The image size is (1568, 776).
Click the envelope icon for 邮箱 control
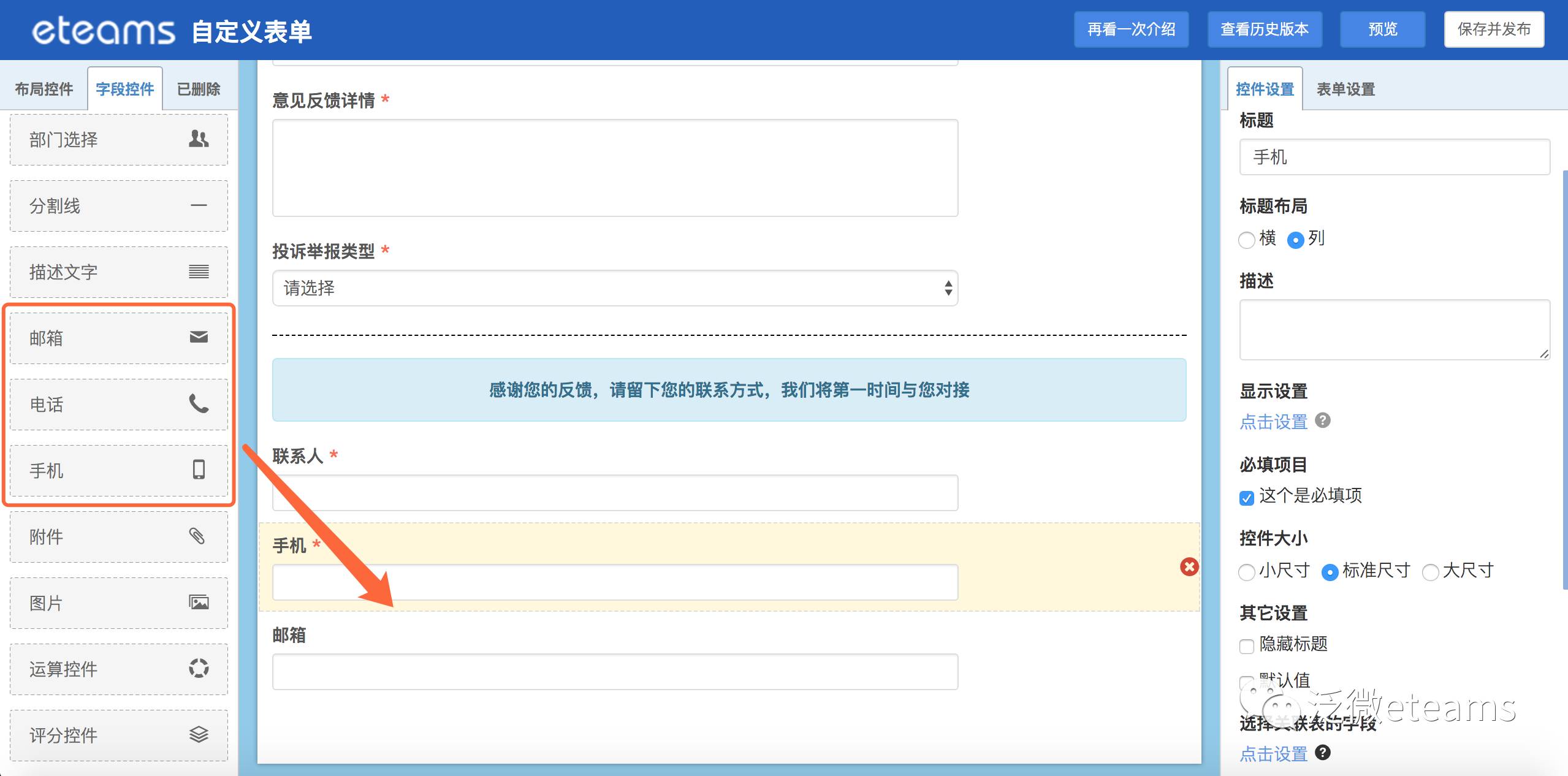[x=198, y=337]
